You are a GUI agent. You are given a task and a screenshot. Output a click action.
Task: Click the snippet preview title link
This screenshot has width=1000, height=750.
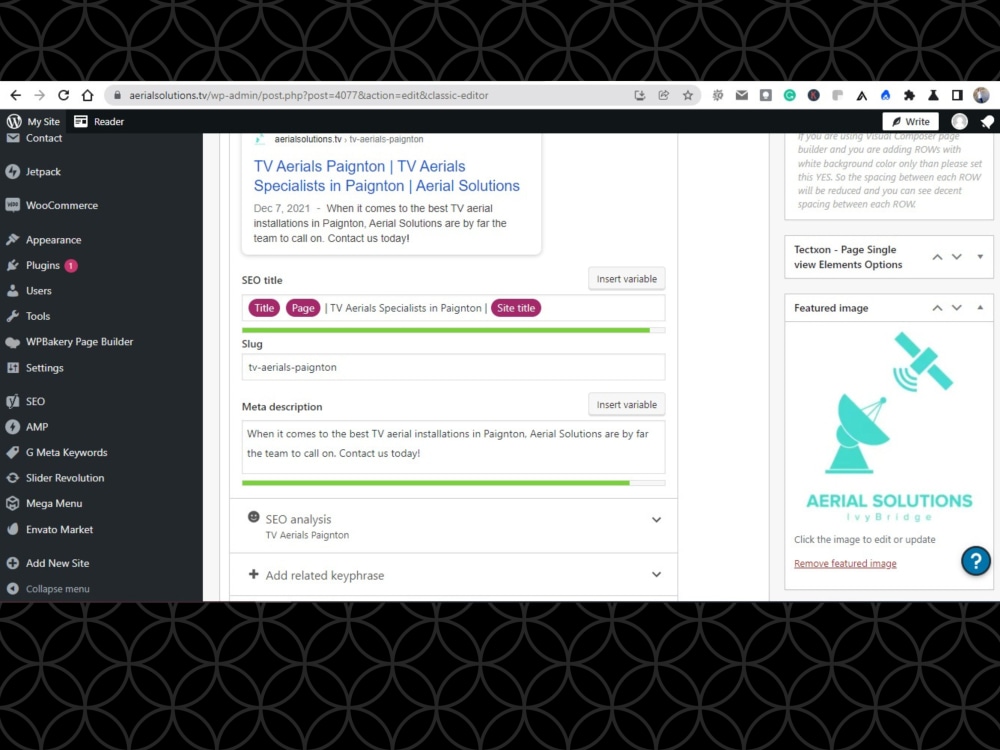coord(386,176)
